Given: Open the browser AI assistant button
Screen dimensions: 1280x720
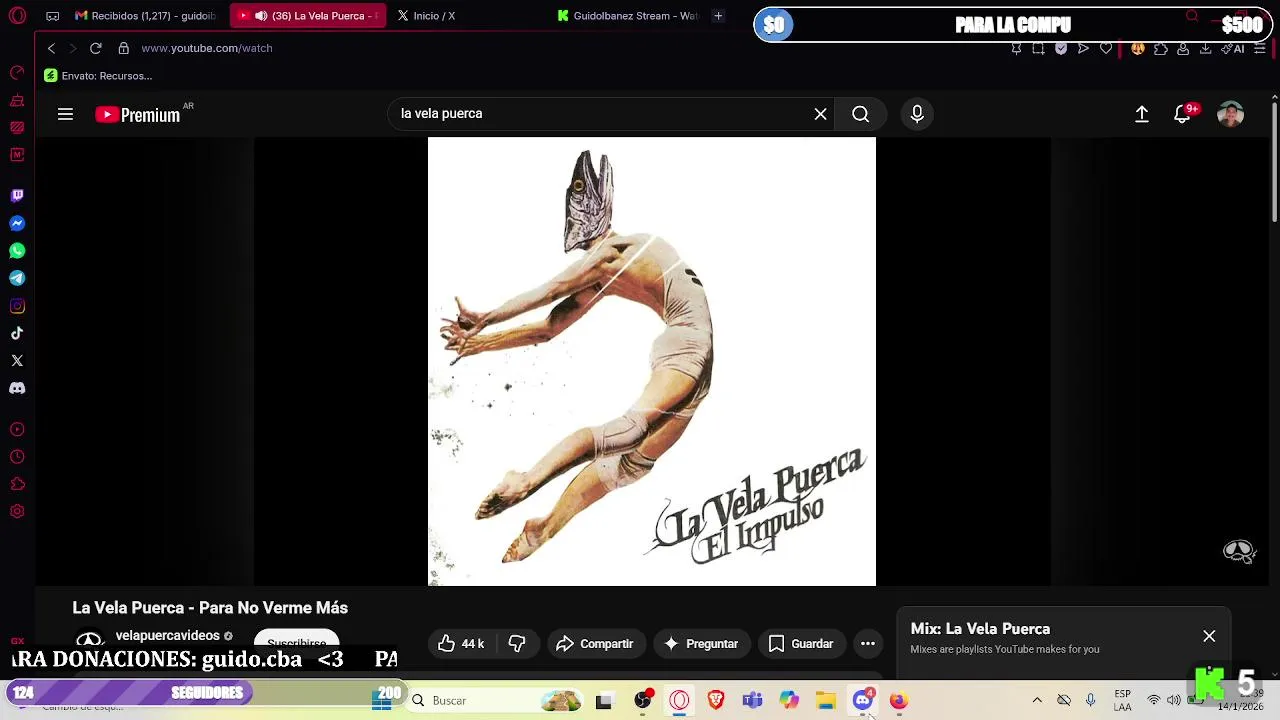Looking at the screenshot, I should pyautogui.click(x=1233, y=48).
